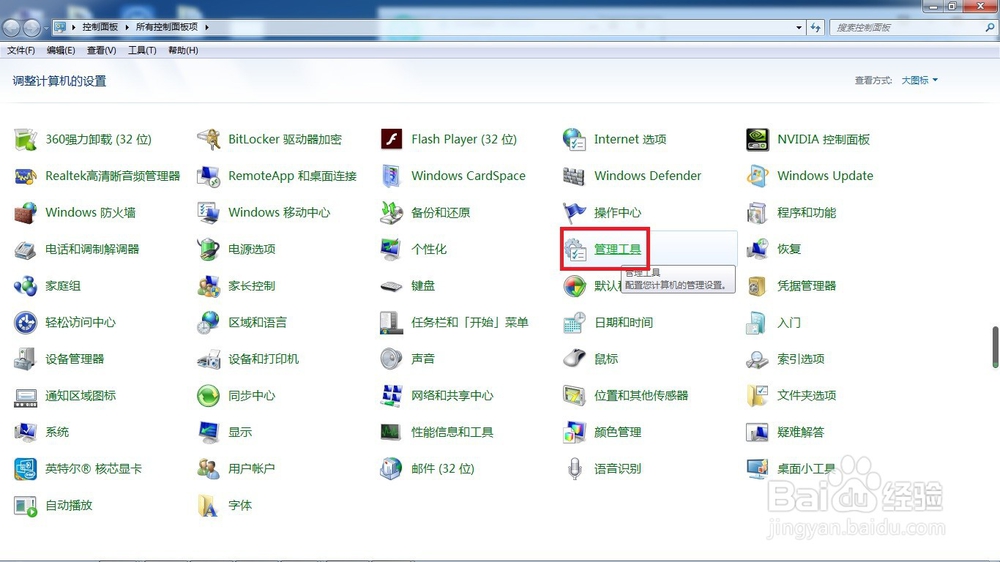
Task: Open 鼠标 icon
Action: pyautogui.click(x=575, y=359)
